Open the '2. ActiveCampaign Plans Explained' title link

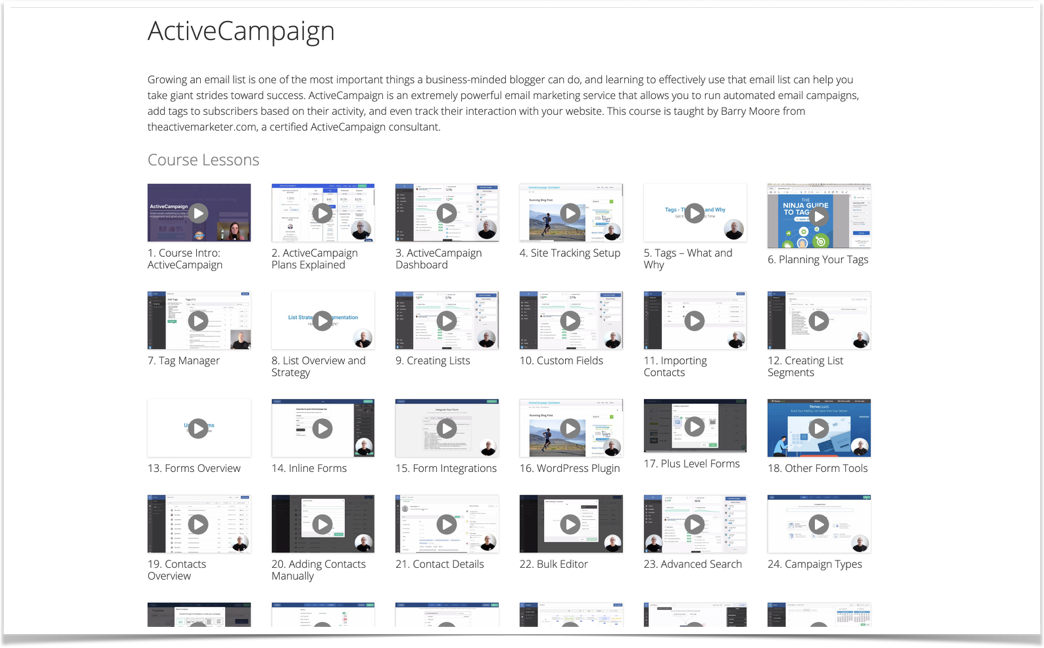pos(314,259)
